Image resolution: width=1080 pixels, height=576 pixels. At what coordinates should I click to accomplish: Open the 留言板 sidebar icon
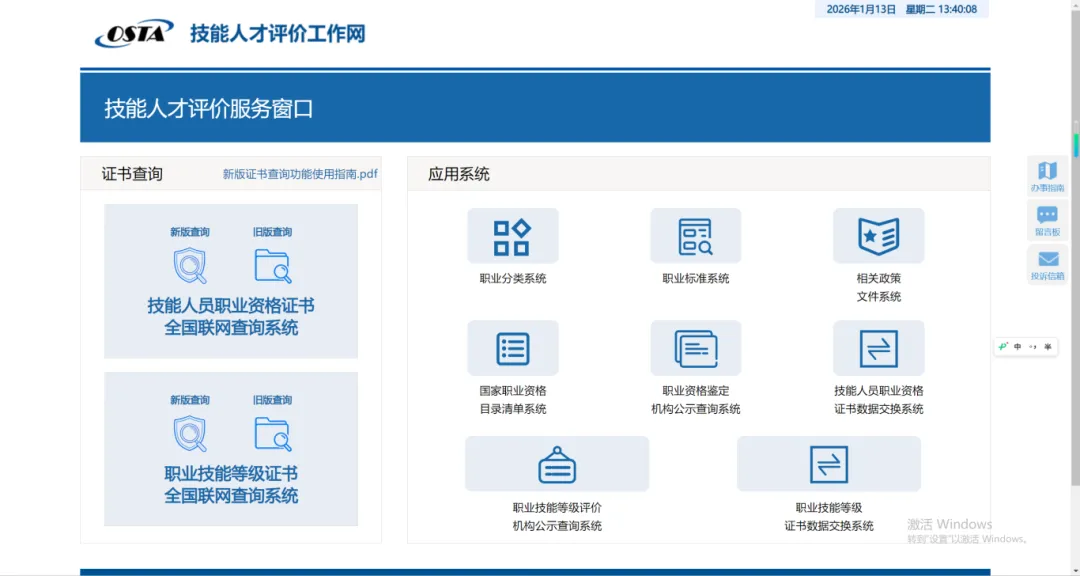pos(1048,220)
